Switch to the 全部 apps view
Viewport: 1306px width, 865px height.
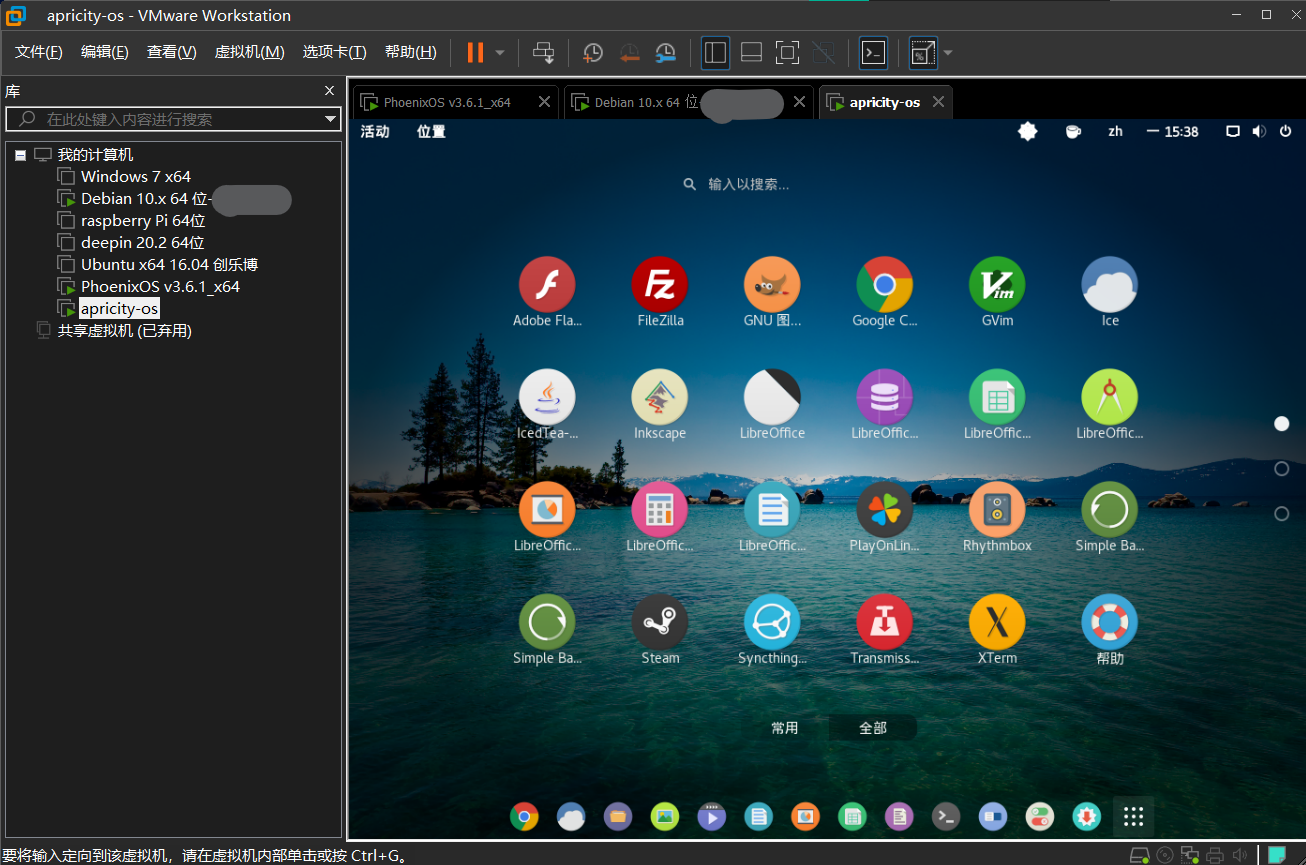872,728
